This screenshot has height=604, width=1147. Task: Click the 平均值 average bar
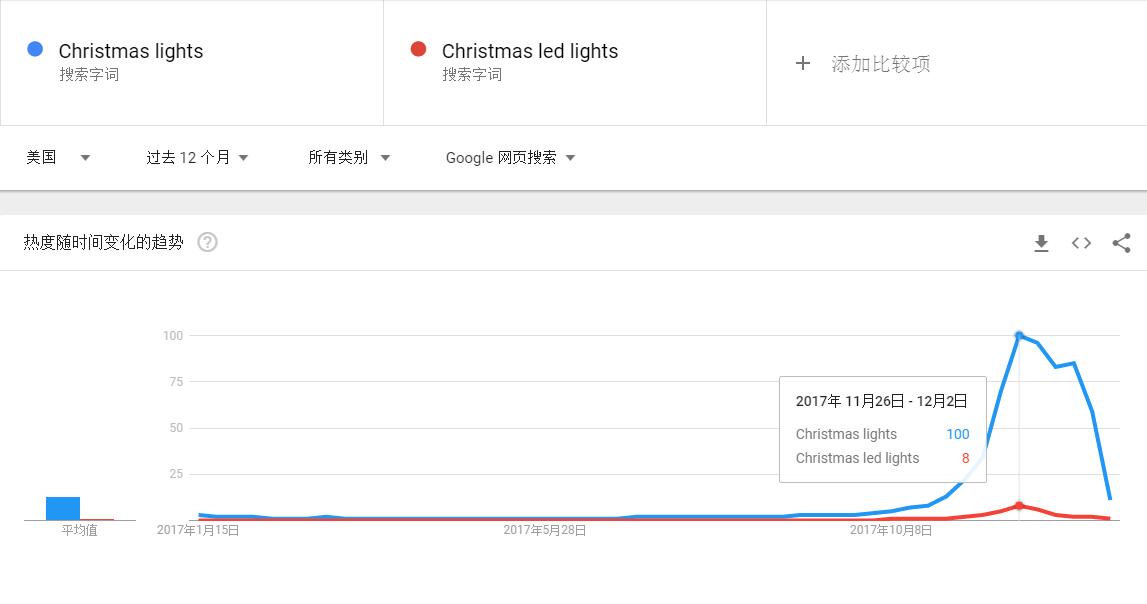[62, 506]
